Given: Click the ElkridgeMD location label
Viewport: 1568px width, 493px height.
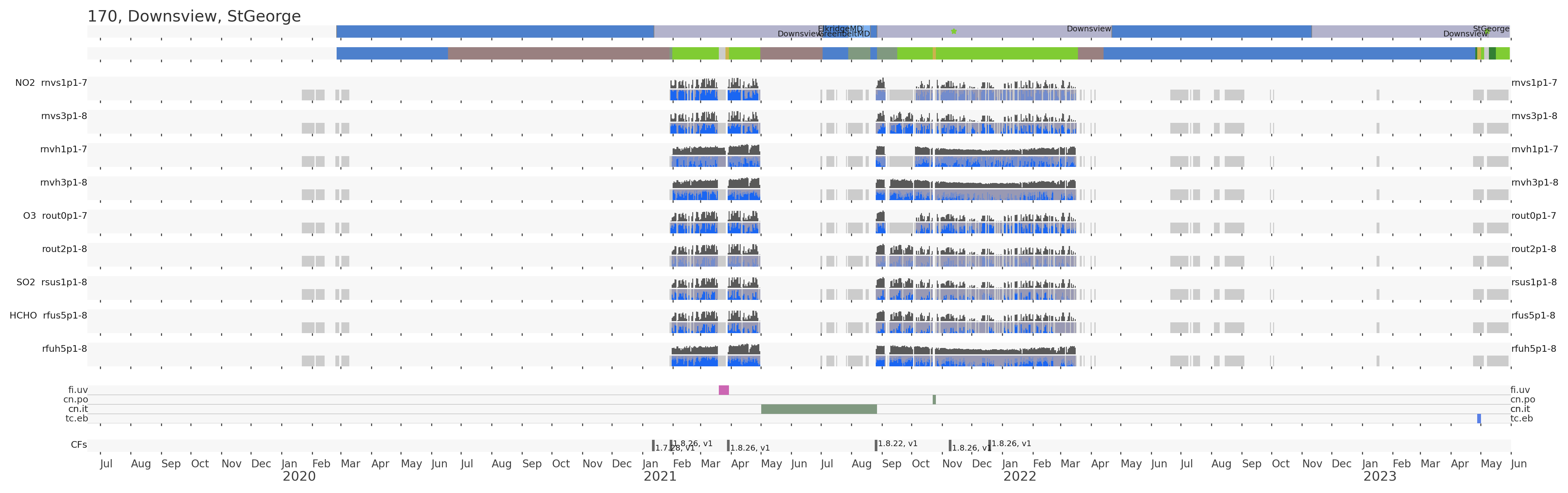Looking at the screenshot, I should [x=840, y=28].
